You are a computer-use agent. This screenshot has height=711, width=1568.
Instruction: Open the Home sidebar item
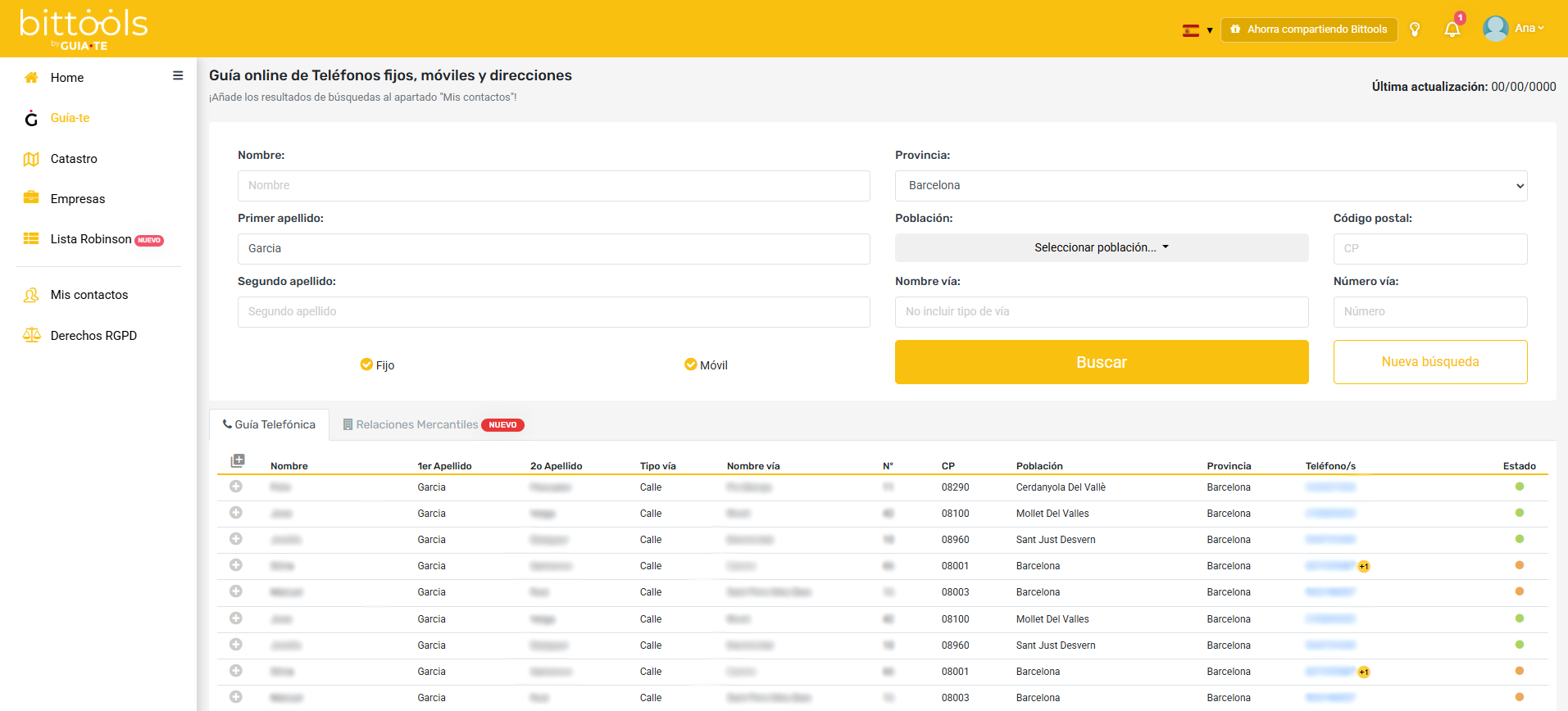tap(67, 78)
